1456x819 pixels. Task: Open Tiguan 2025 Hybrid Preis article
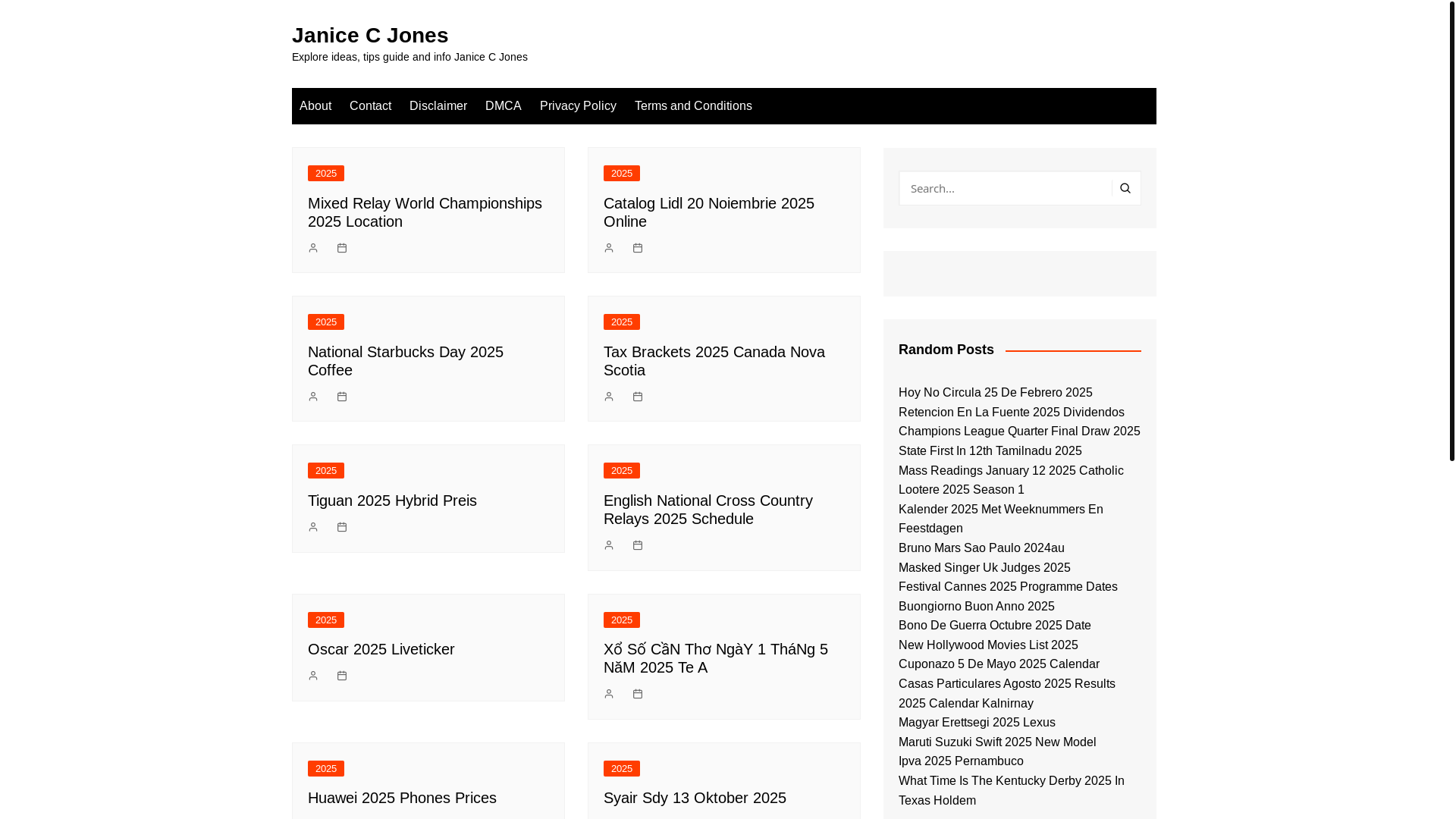(x=392, y=500)
